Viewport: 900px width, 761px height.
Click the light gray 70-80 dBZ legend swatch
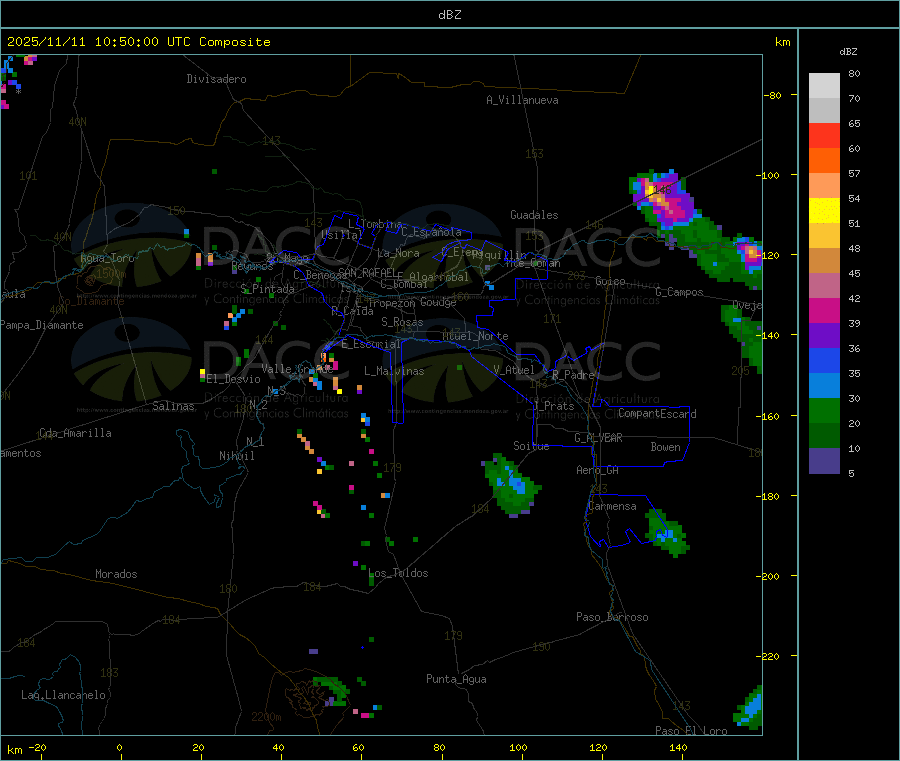pyautogui.click(x=824, y=86)
